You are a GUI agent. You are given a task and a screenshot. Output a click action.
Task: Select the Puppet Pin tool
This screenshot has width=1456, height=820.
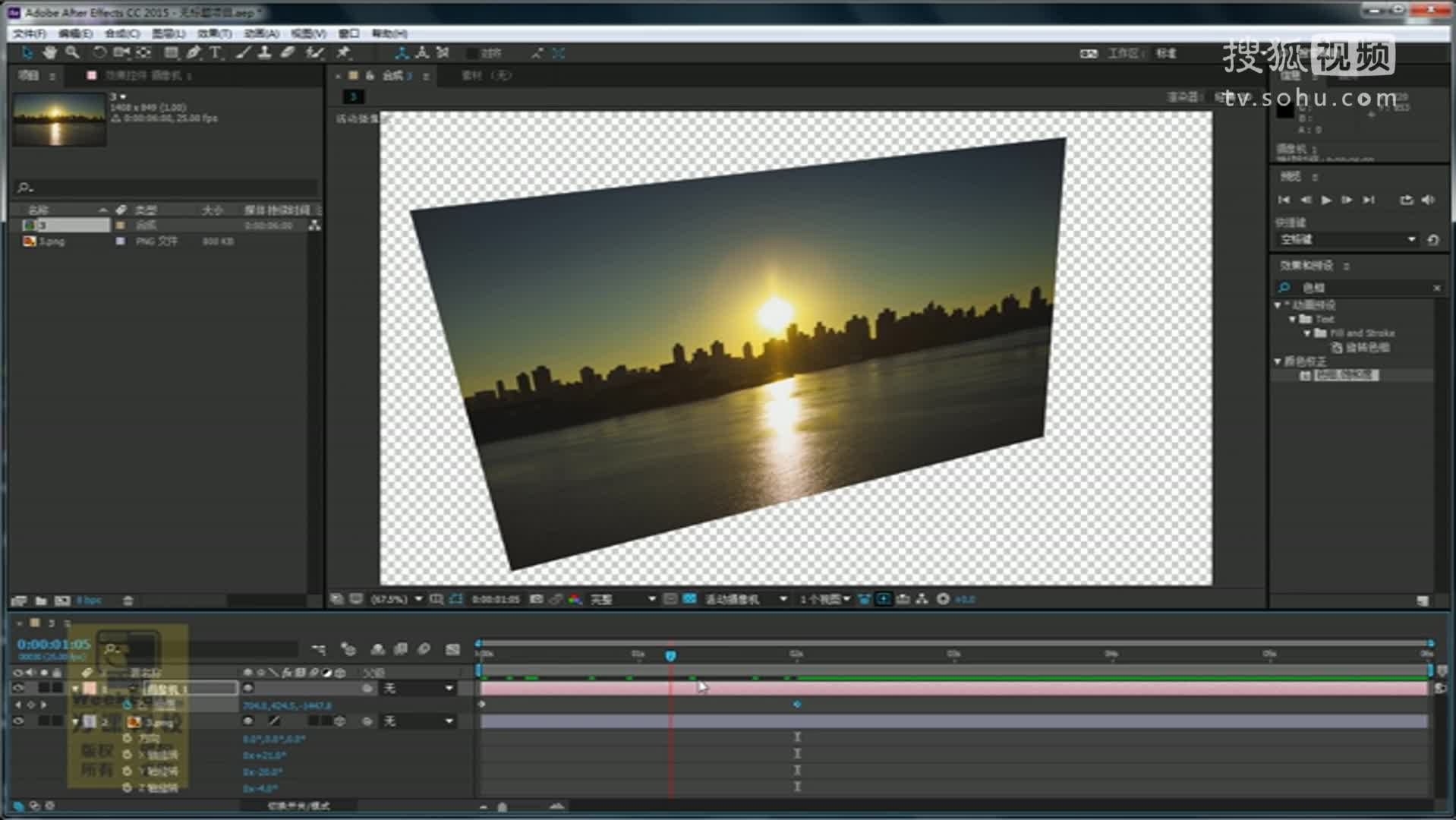coord(343,52)
